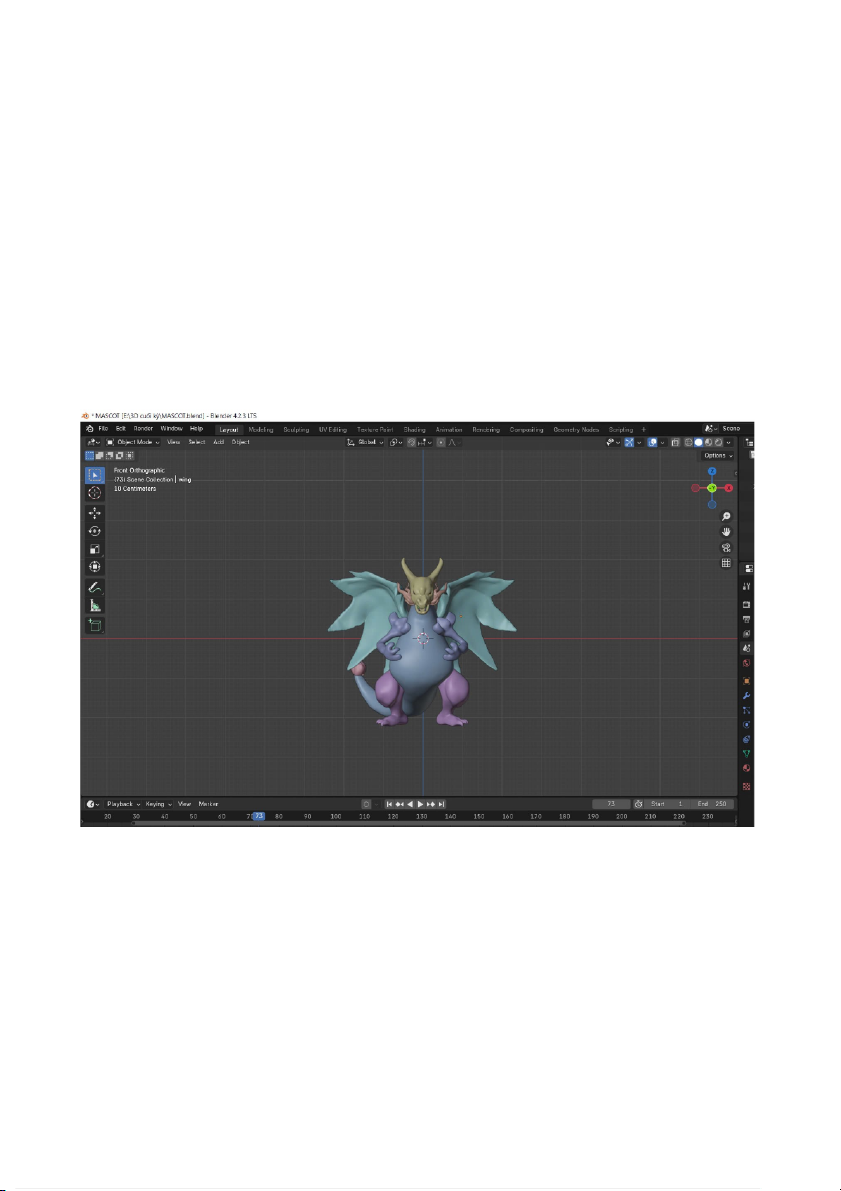Open the Material properties tab
Screen dimensions: 841x1191
click(x=747, y=768)
